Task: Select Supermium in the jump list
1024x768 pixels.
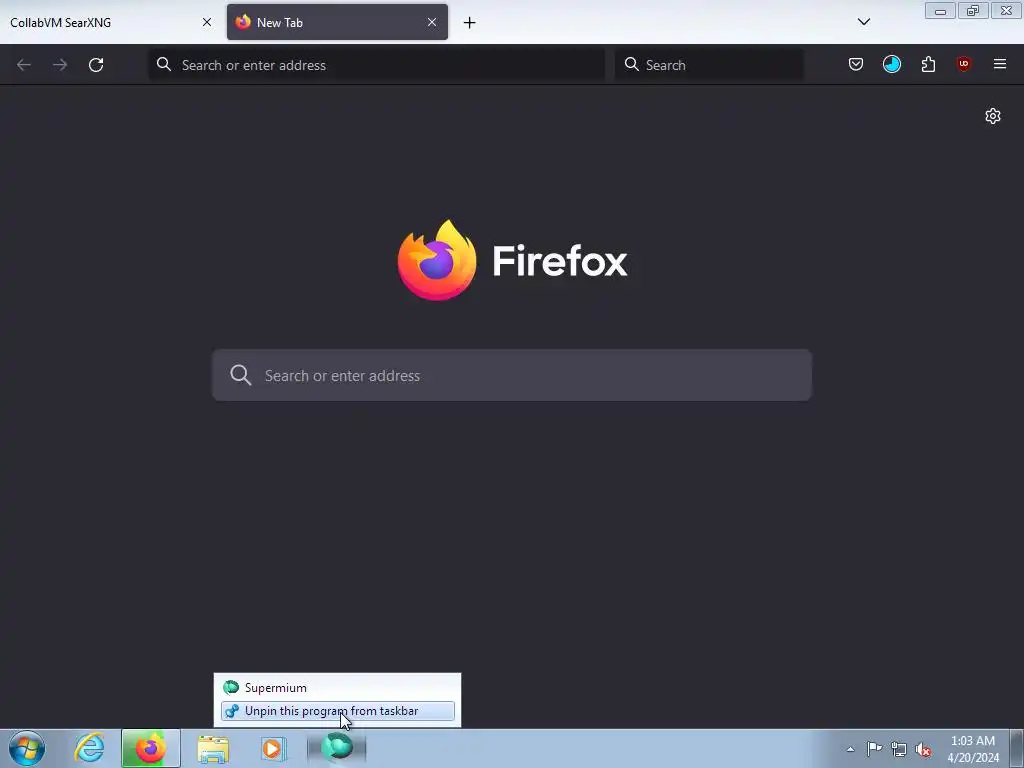Action: (x=338, y=688)
